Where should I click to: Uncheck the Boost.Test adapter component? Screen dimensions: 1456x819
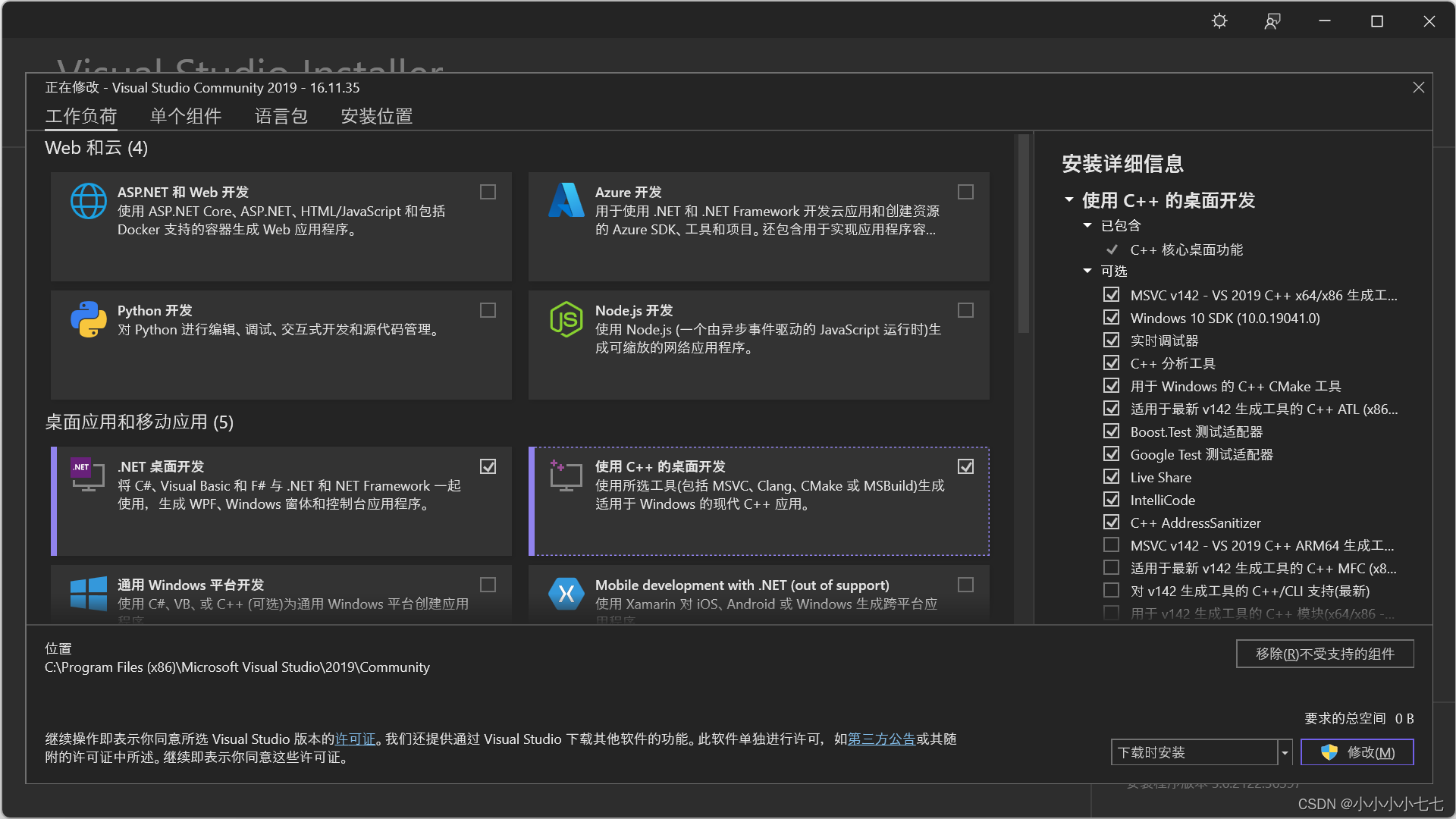(1112, 431)
